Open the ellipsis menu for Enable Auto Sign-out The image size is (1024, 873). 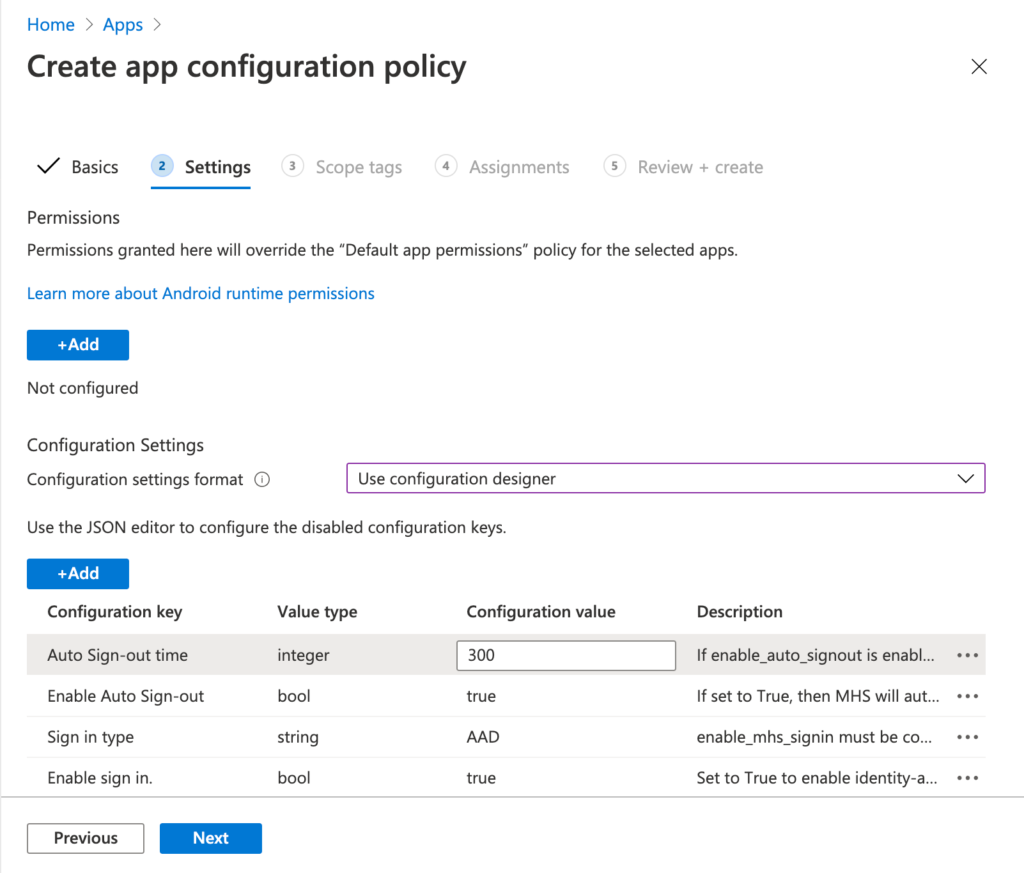[x=967, y=696]
